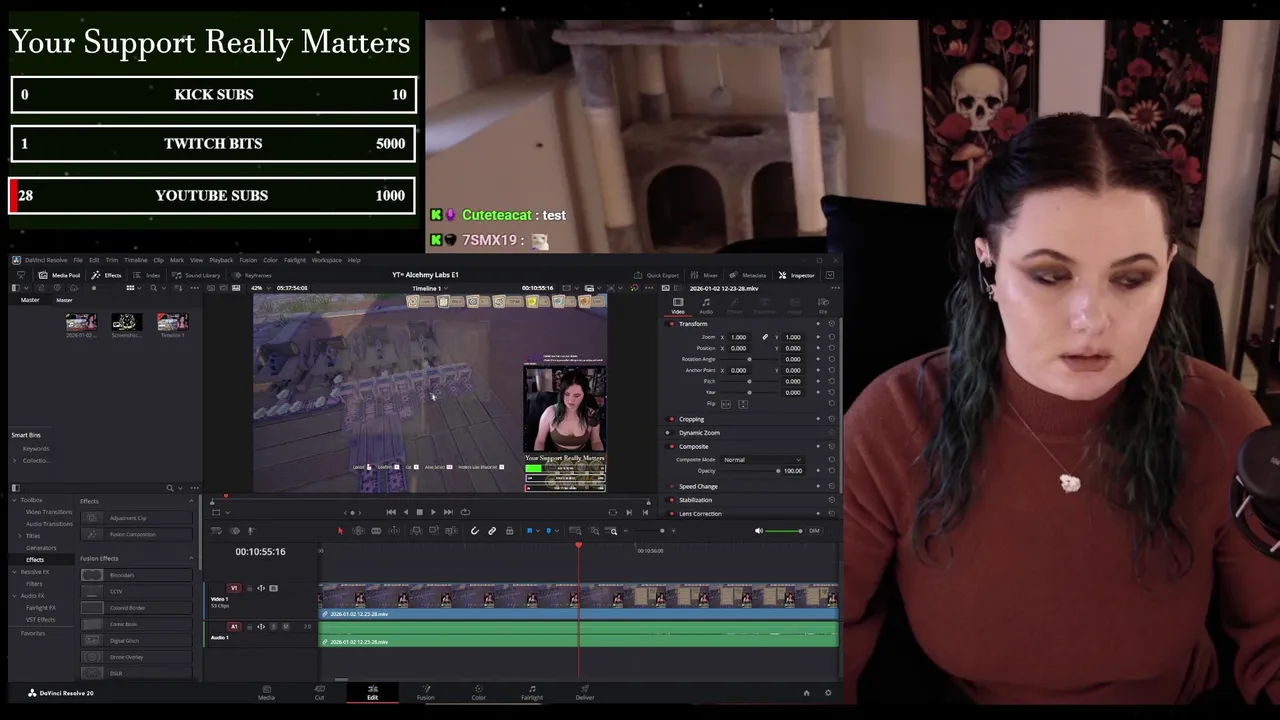Switch to the Media page

(x=266, y=692)
